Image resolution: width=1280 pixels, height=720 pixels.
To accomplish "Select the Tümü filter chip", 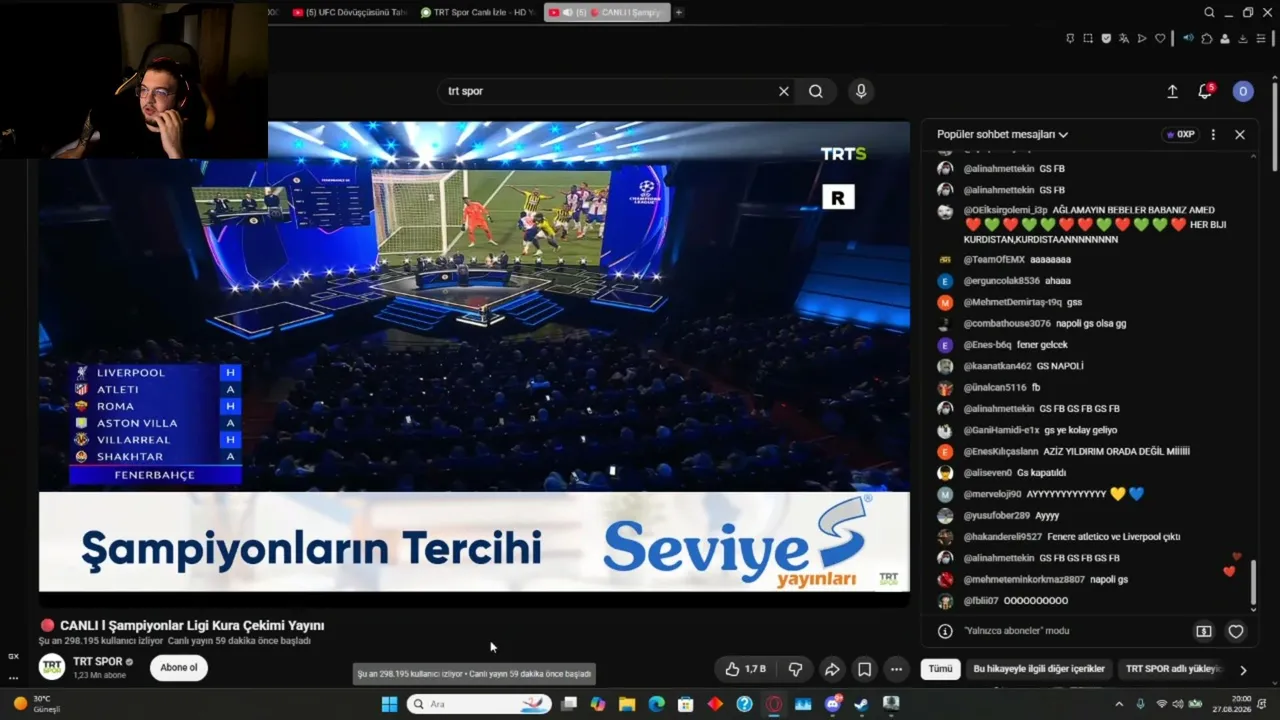I will click(x=941, y=669).
